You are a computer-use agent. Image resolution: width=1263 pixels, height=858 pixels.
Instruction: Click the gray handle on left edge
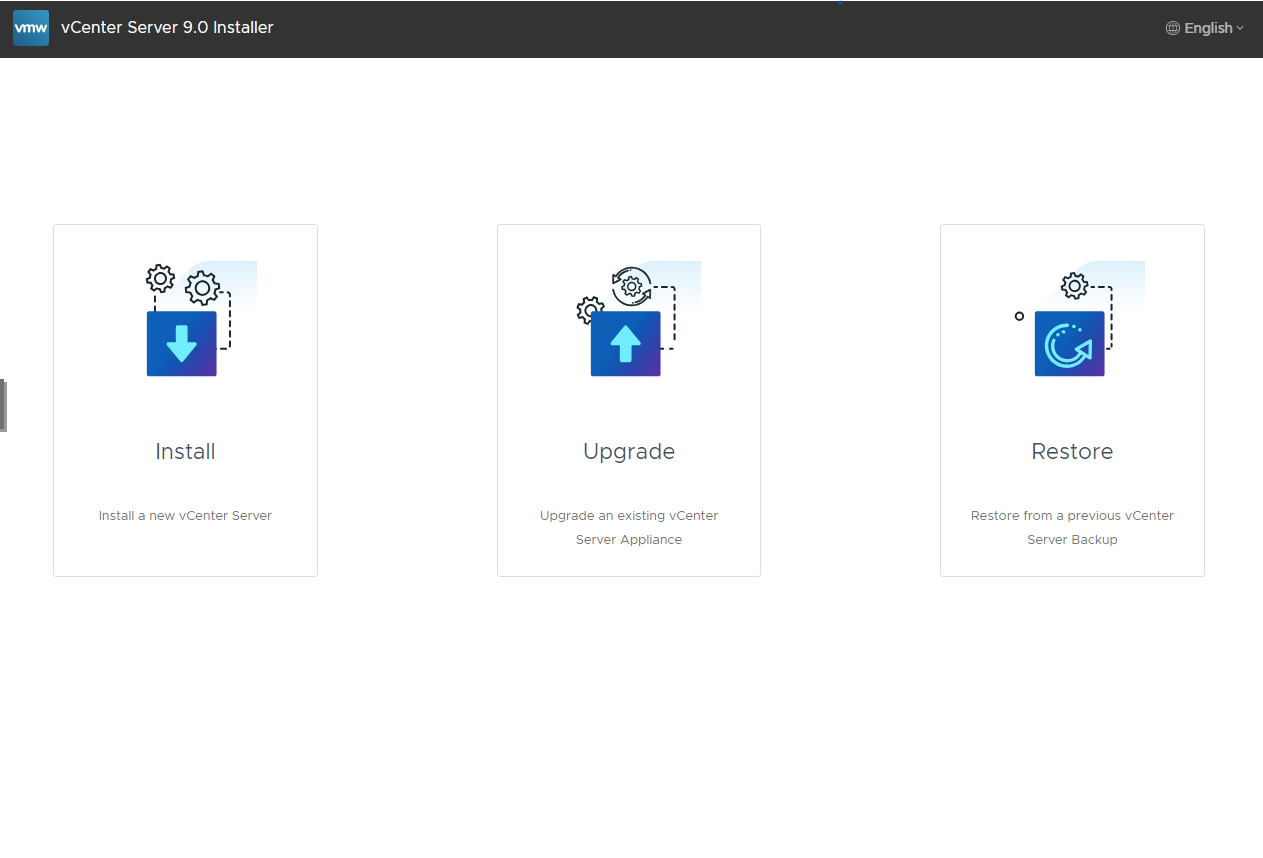[3, 405]
